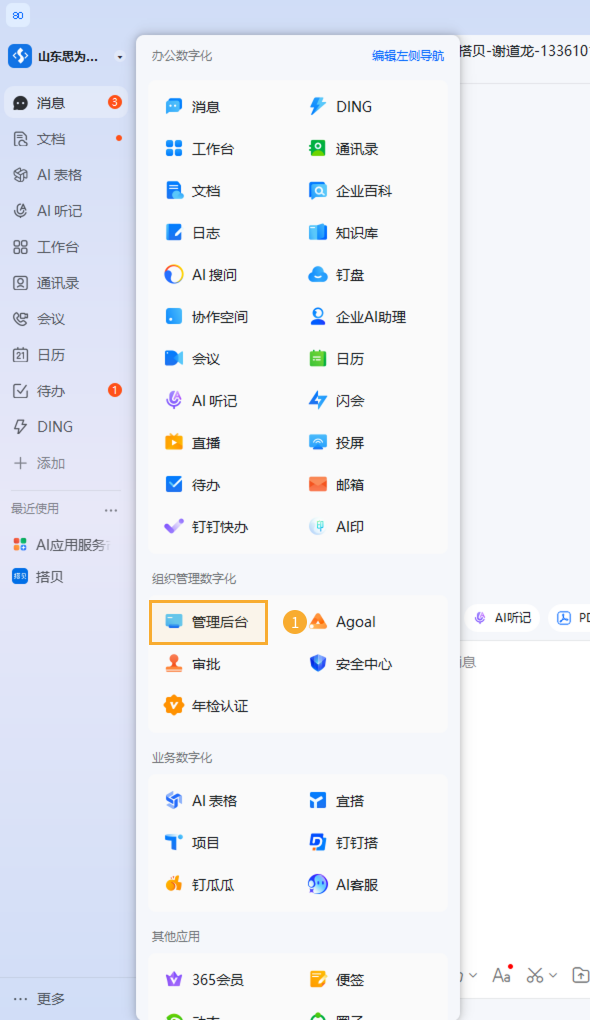Open AI印 app

pos(336,528)
